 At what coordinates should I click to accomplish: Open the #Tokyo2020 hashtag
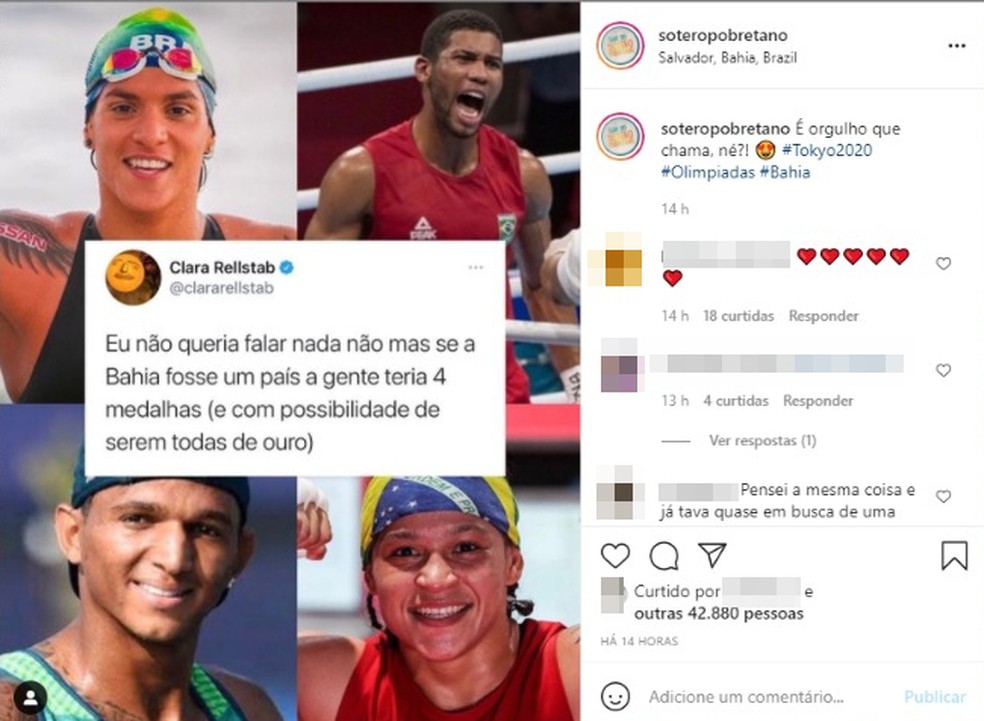click(x=826, y=151)
